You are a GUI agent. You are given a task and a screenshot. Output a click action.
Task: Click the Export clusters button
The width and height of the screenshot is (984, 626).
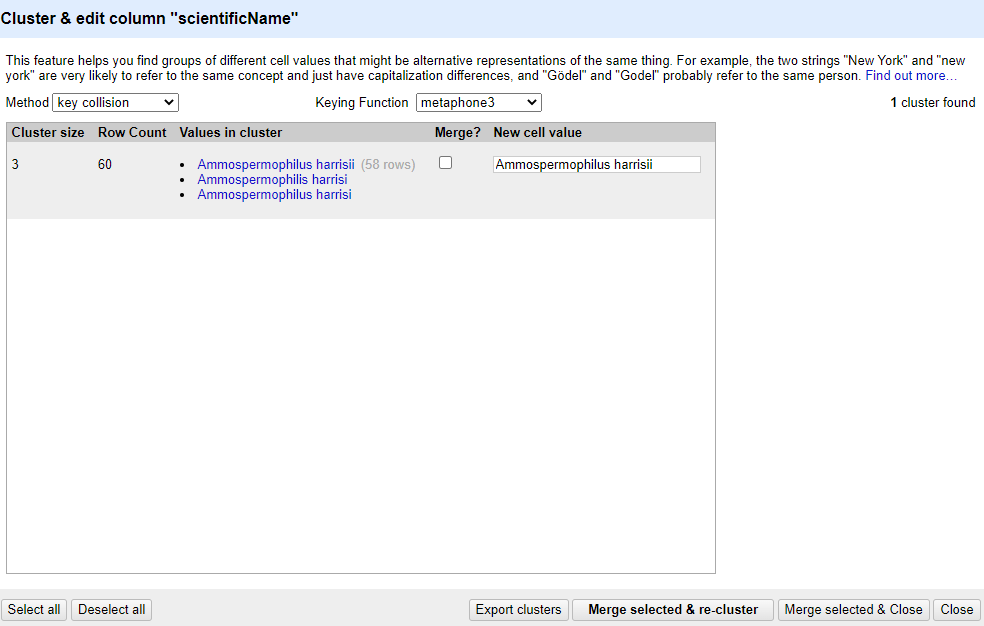point(518,609)
